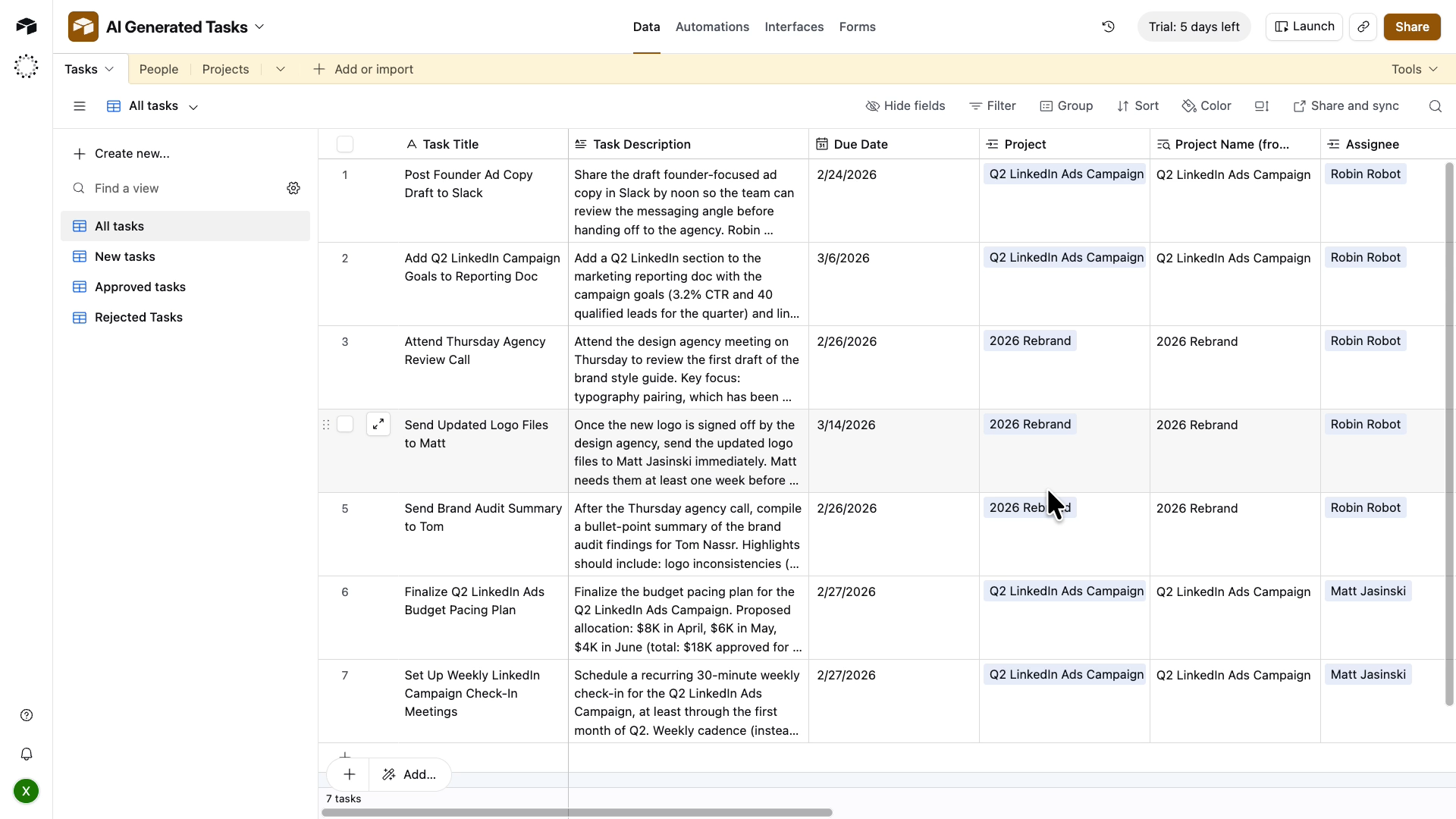Open the Tools dropdown
The width and height of the screenshot is (1456, 819).
[1414, 68]
